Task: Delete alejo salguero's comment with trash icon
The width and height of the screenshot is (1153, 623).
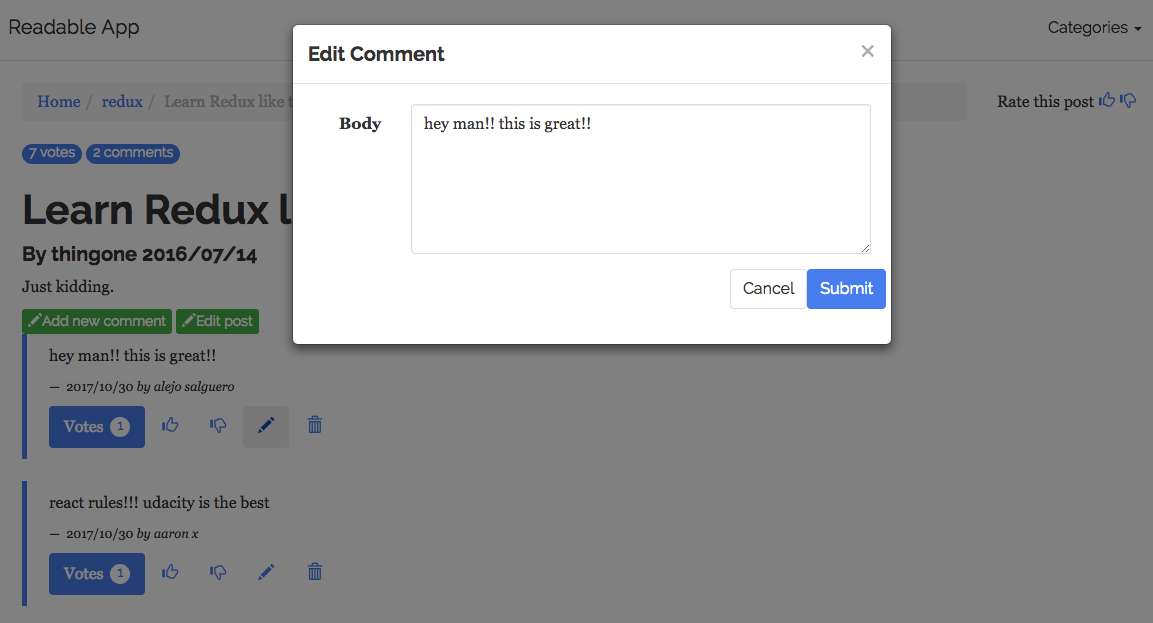Action: tap(315, 425)
